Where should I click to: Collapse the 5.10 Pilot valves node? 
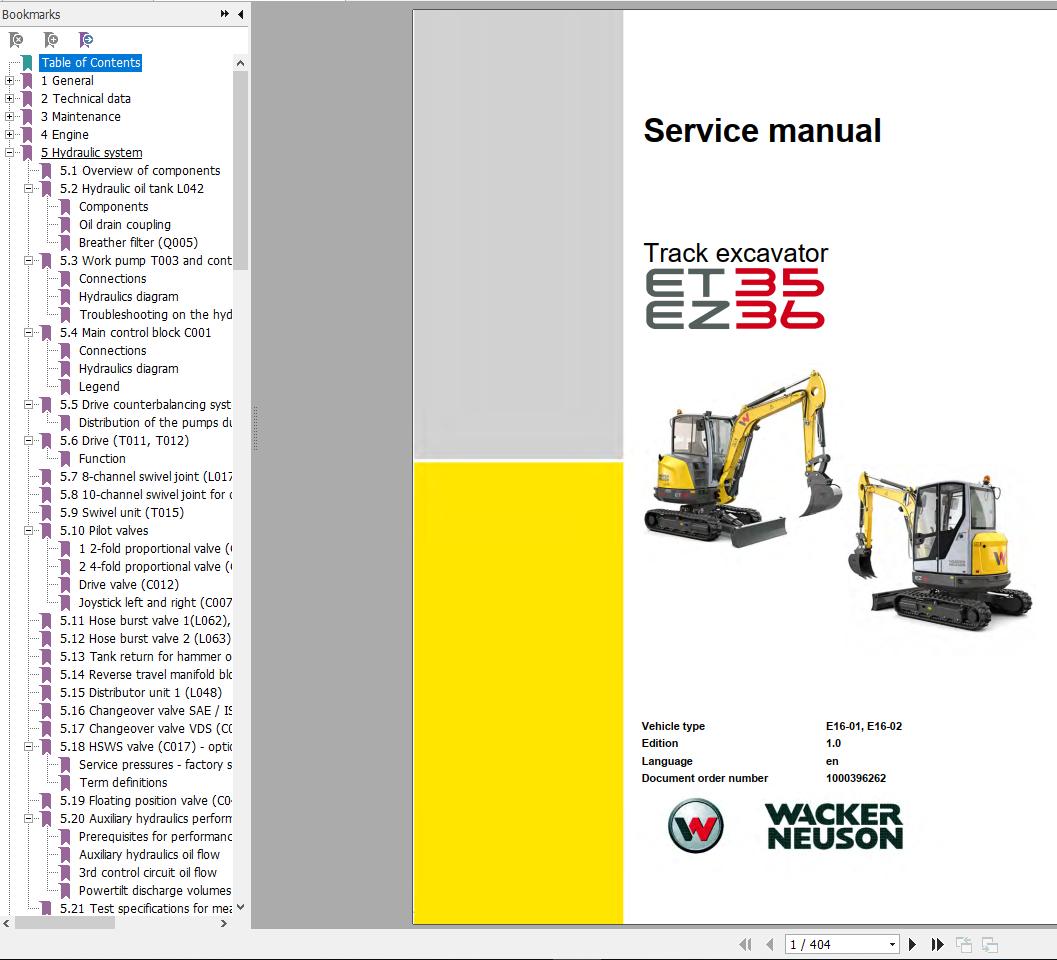click(x=28, y=531)
